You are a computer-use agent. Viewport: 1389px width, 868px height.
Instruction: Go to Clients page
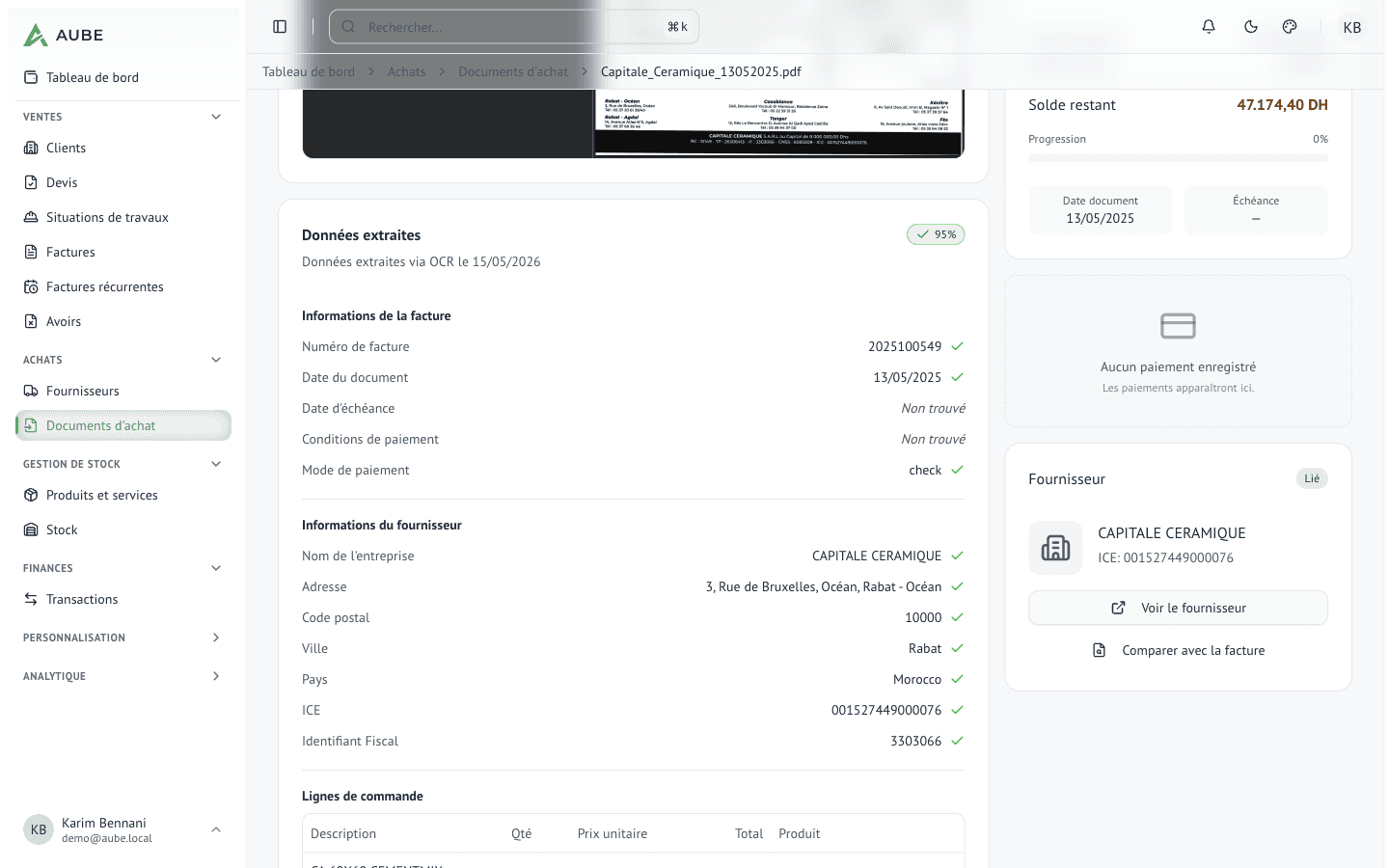pyautogui.click(x=123, y=148)
